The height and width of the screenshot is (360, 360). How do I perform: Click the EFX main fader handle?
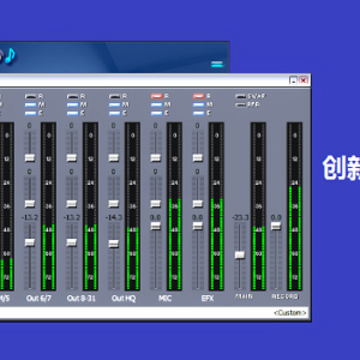198,226
